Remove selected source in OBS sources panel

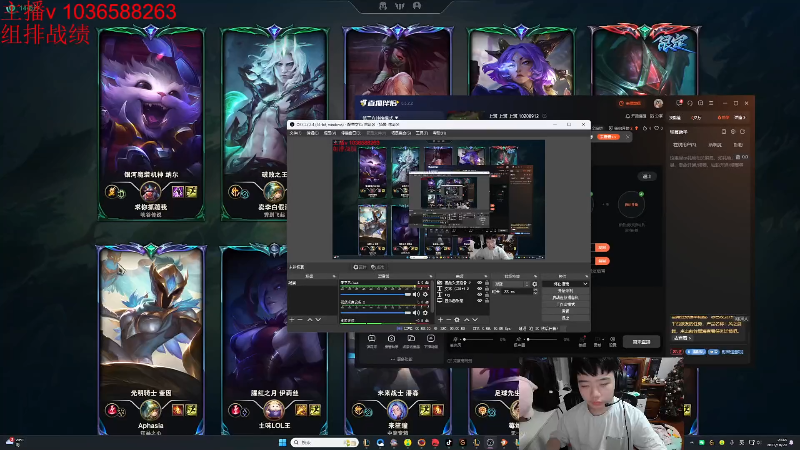(448, 320)
